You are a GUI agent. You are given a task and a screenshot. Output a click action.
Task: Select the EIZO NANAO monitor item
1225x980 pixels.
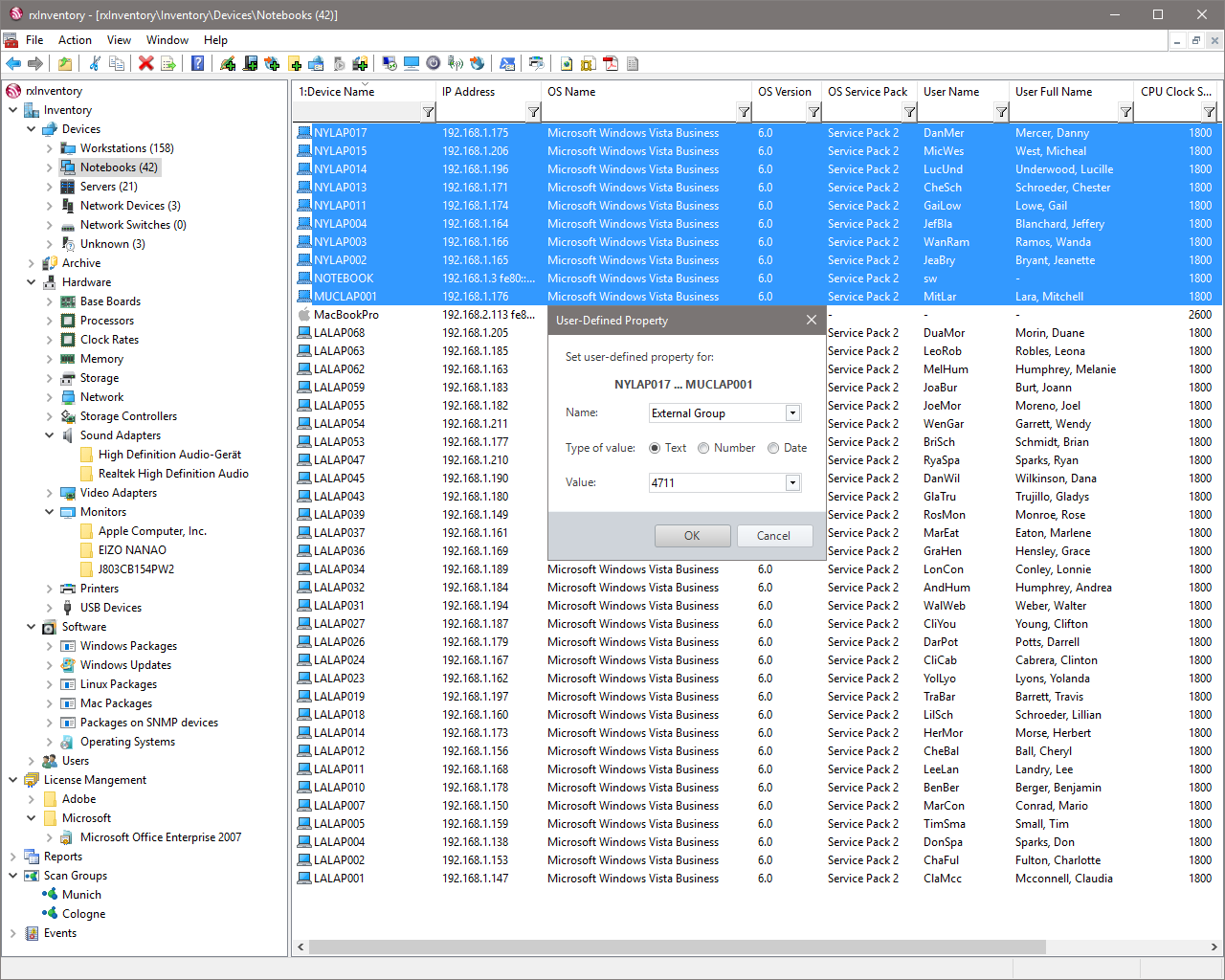coord(132,550)
